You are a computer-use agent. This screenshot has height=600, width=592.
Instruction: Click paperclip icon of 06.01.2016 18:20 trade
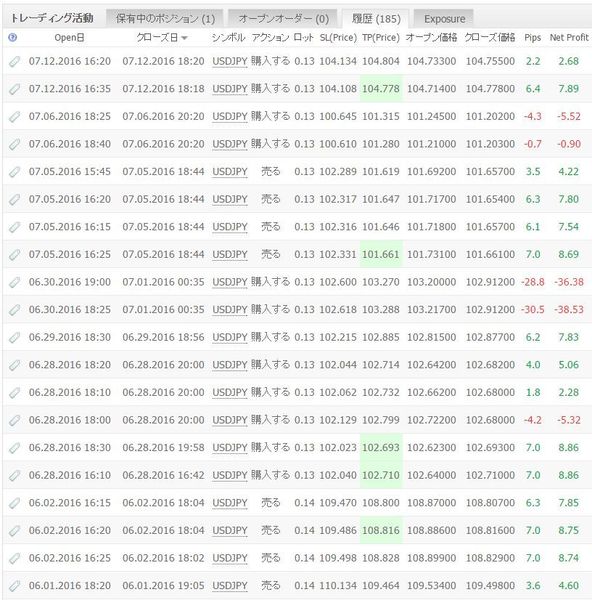coord(15,585)
